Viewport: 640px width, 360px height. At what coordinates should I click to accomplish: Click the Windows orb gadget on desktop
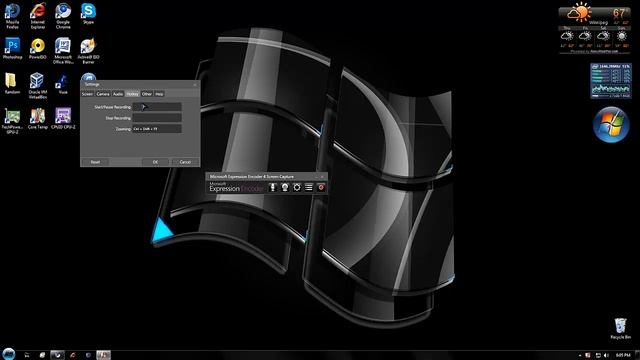coord(611,124)
